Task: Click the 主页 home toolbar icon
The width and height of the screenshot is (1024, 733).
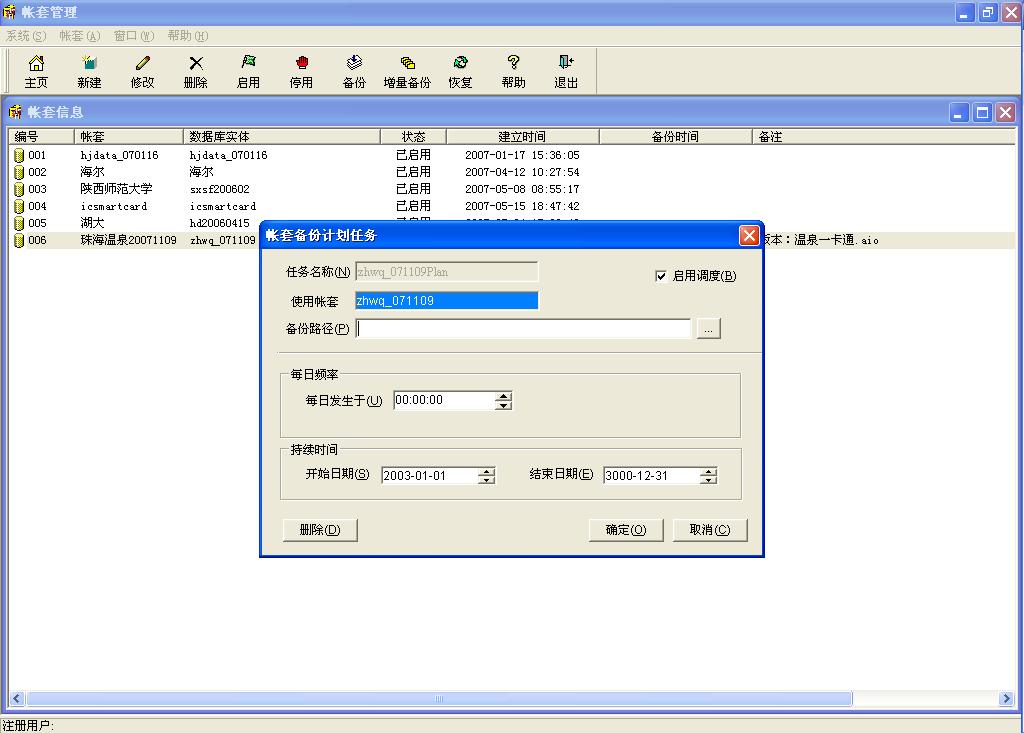Action: (x=36, y=63)
